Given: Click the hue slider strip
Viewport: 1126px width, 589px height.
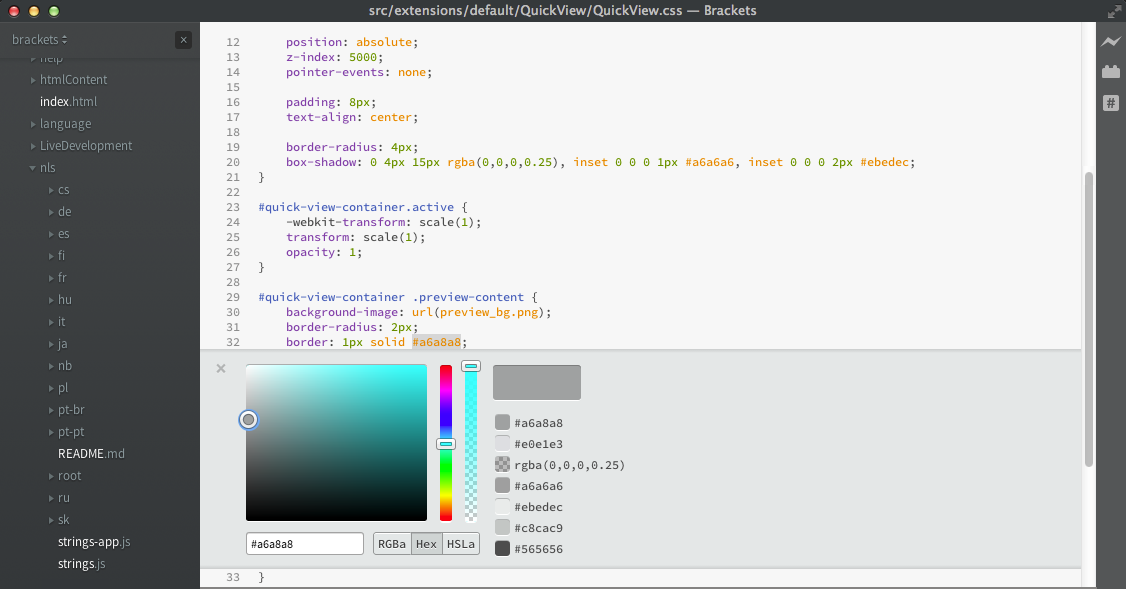Looking at the screenshot, I should 446,442.
